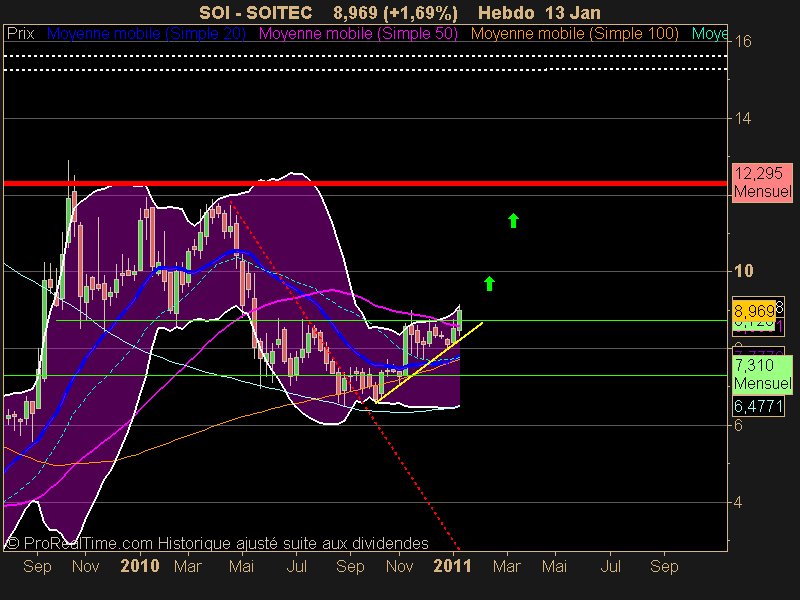
Task: Select the Prix legend entry
Action: pos(20,34)
